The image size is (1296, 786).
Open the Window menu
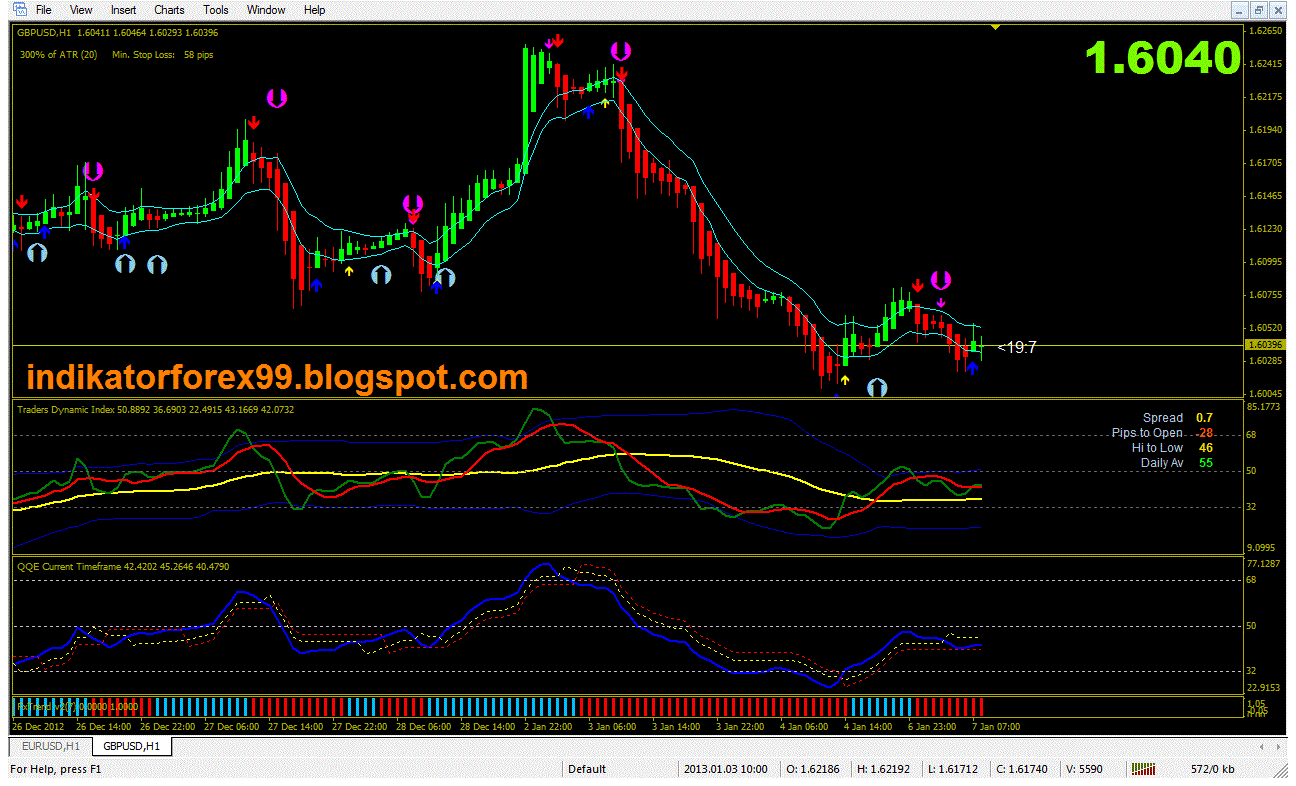click(266, 10)
